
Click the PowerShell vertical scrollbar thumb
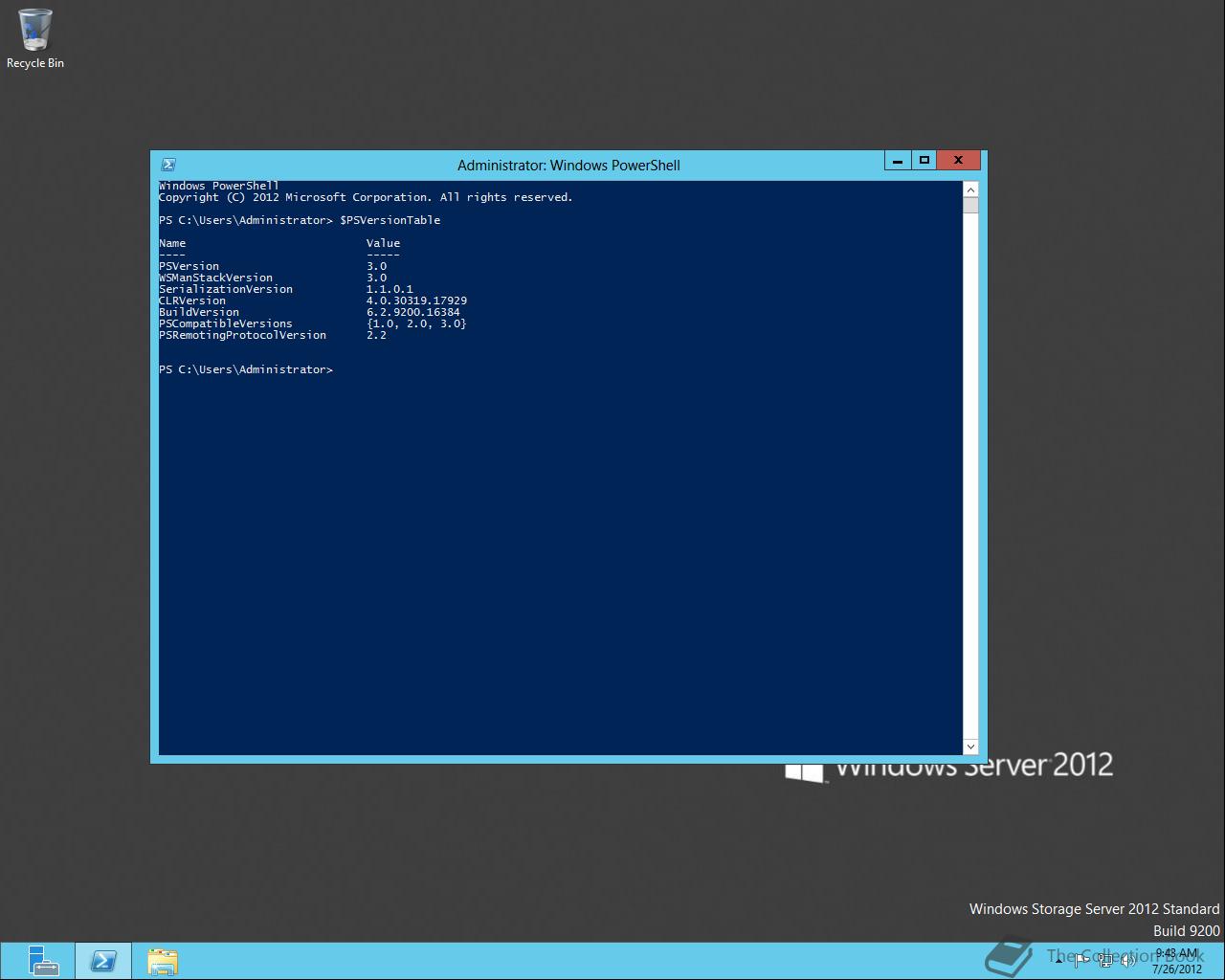pos(970,205)
